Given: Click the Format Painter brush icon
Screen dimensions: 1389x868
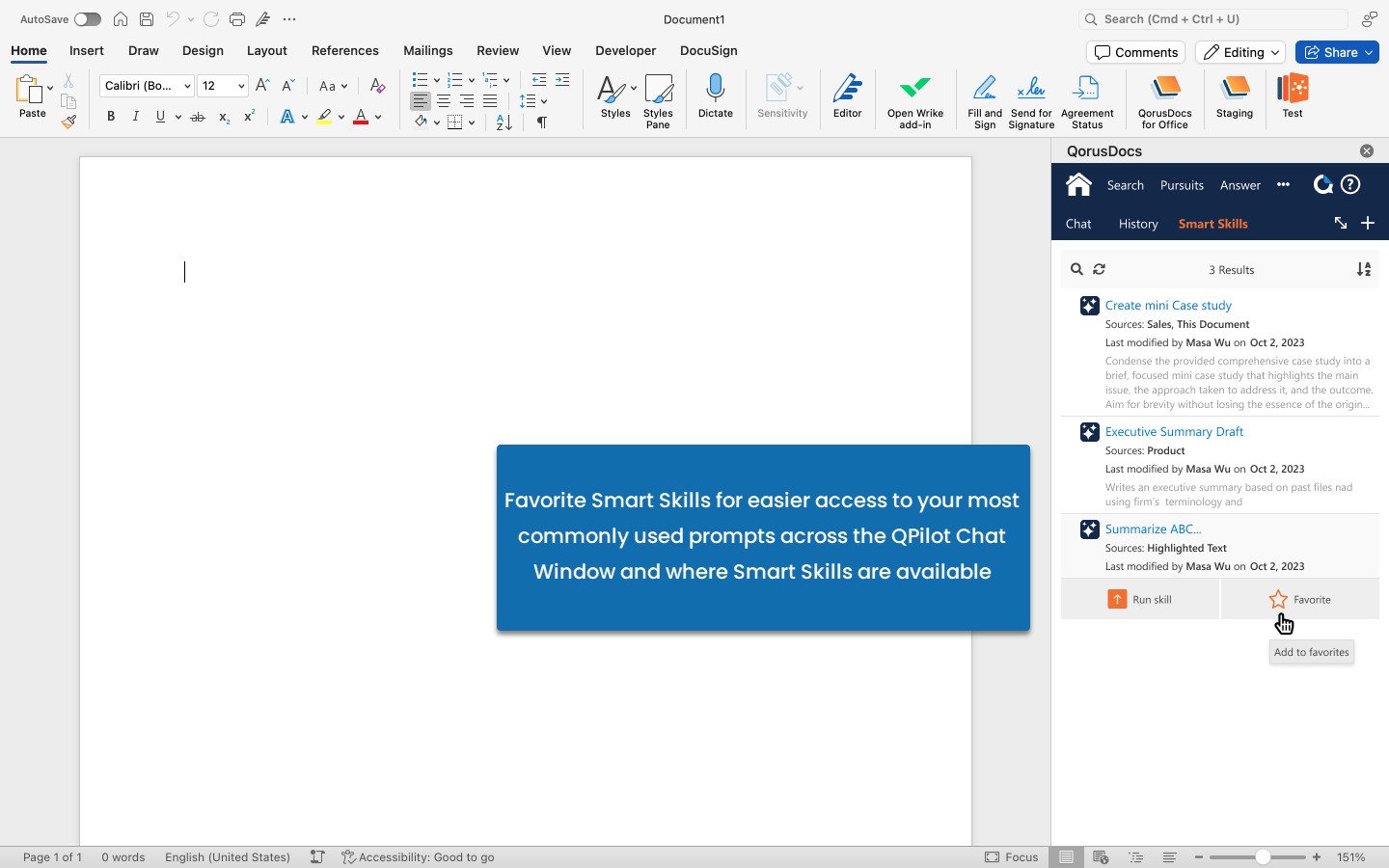Looking at the screenshot, I should pos(68,122).
